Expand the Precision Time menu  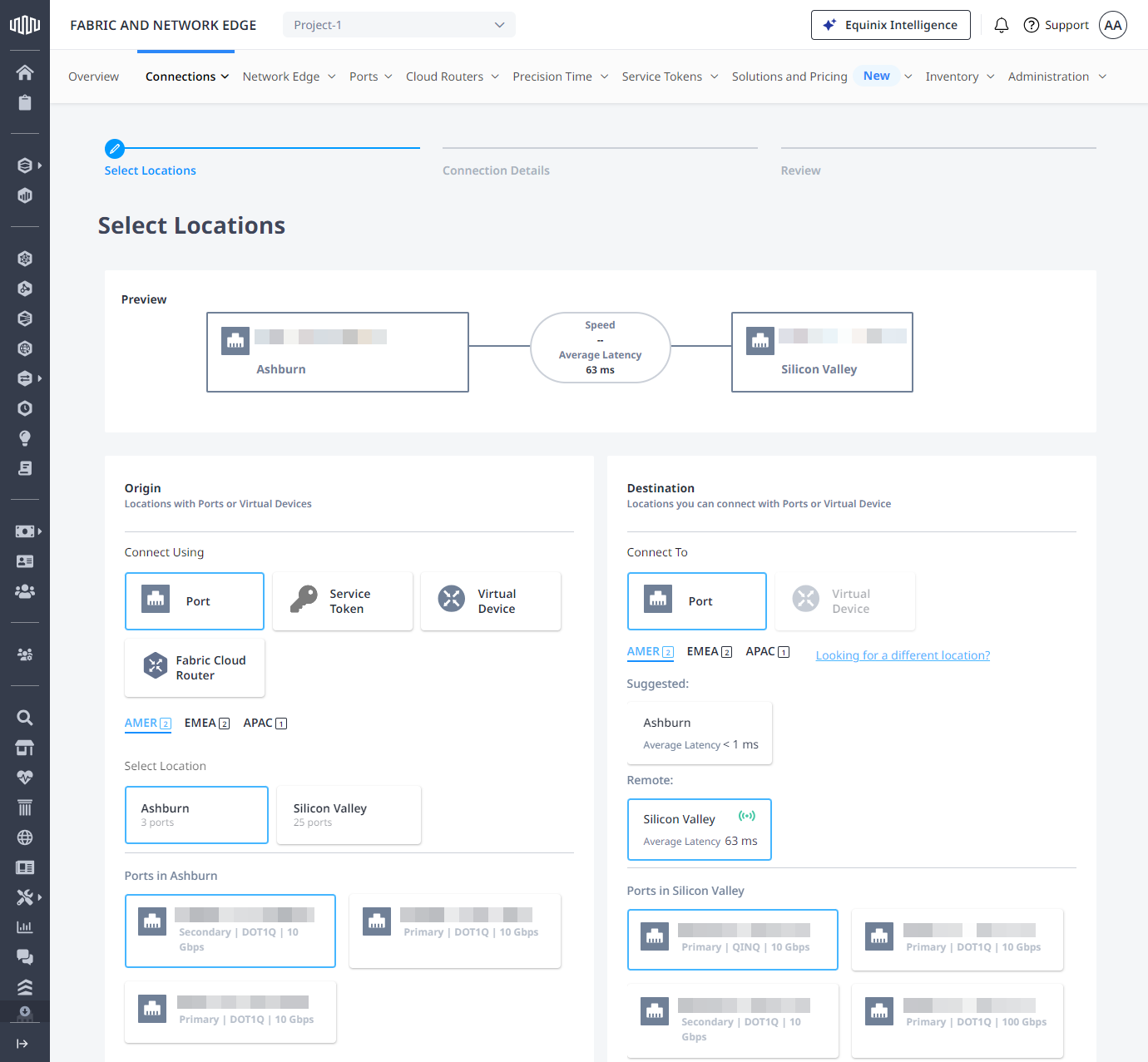(x=561, y=77)
